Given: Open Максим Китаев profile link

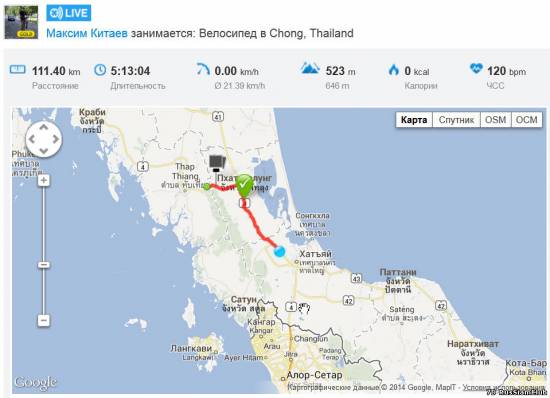Looking at the screenshot, I should coord(87,34).
